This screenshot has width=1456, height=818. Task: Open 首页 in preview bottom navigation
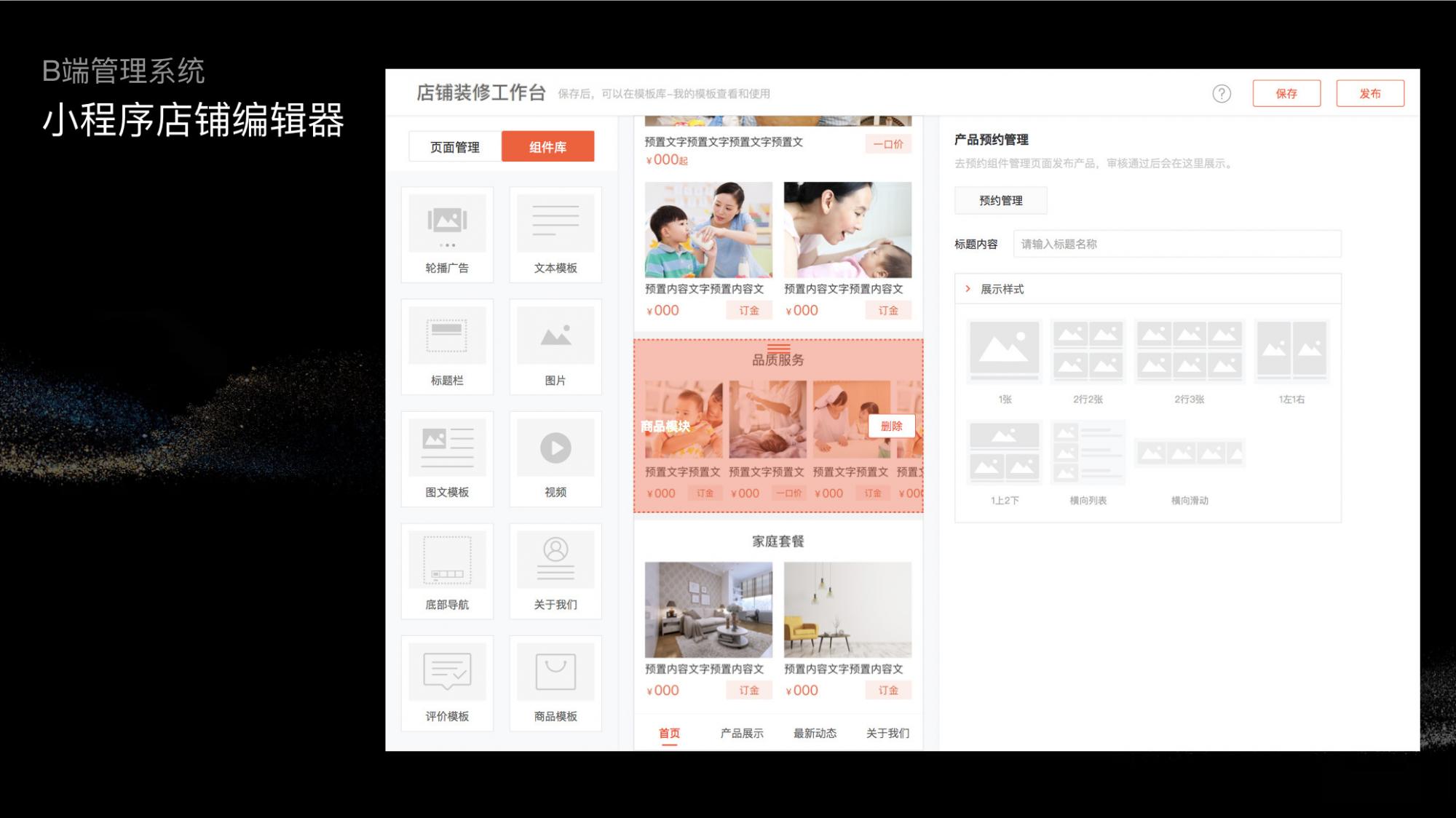(x=669, y=734)
